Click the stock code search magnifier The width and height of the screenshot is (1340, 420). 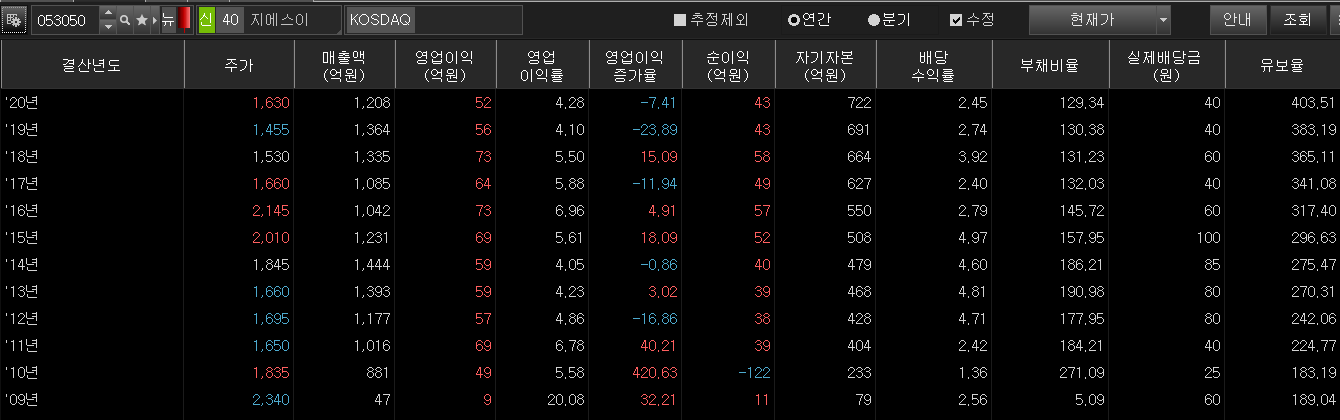tap(125, 20)
